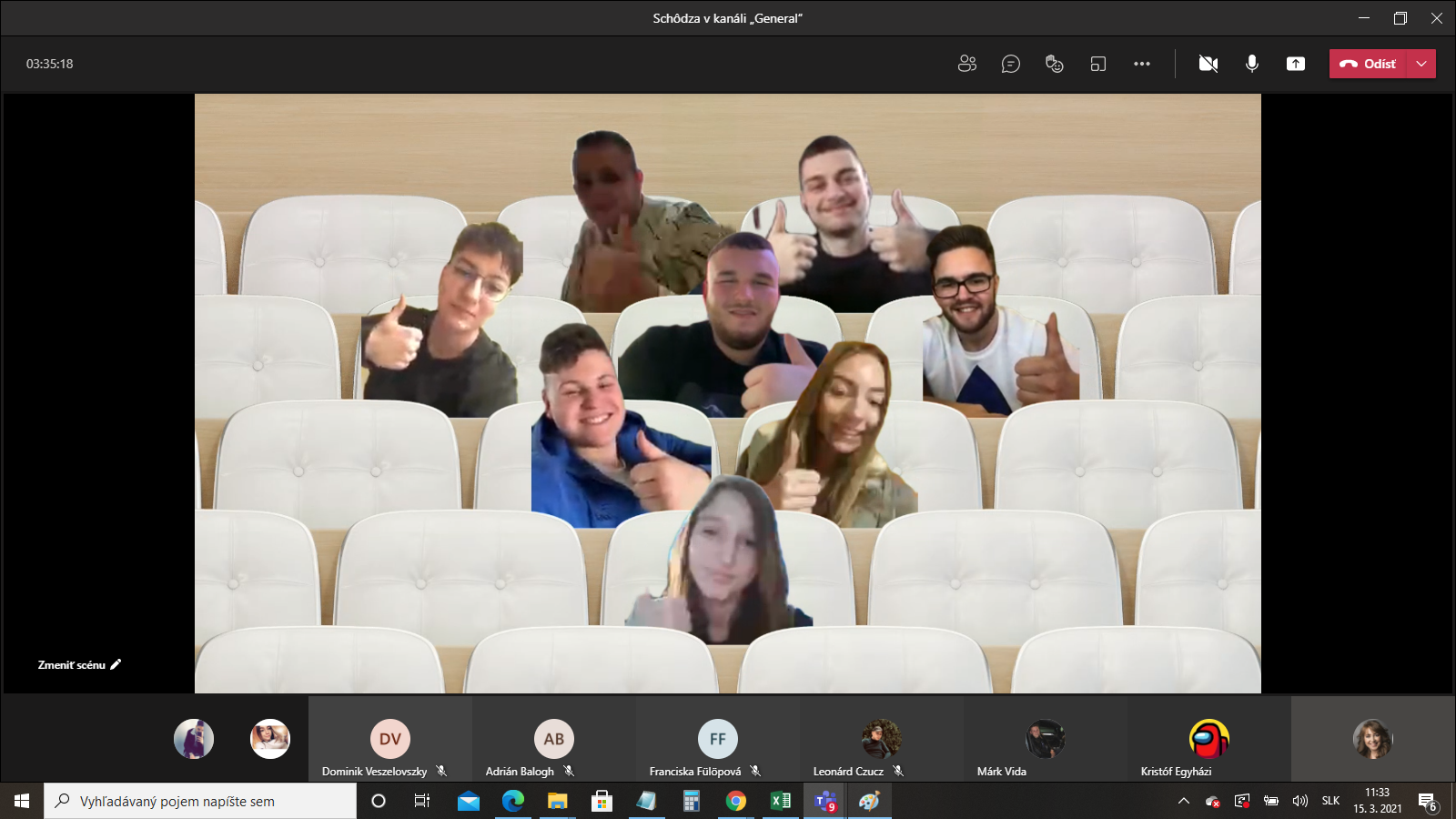
Task: Open the reactions and raise hand menu
Action: 1054,64
